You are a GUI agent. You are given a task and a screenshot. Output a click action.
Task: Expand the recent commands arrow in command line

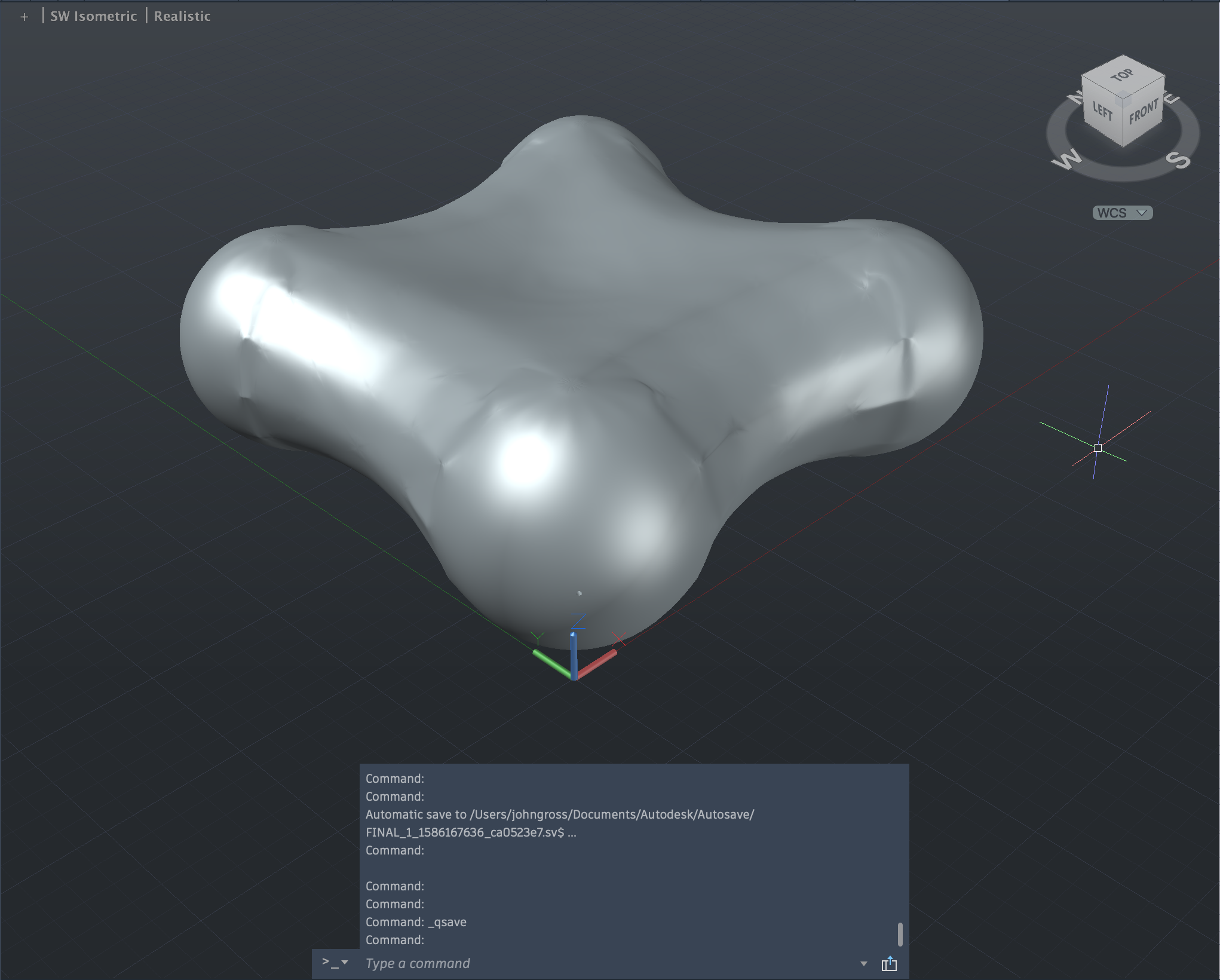pos(863,963)
